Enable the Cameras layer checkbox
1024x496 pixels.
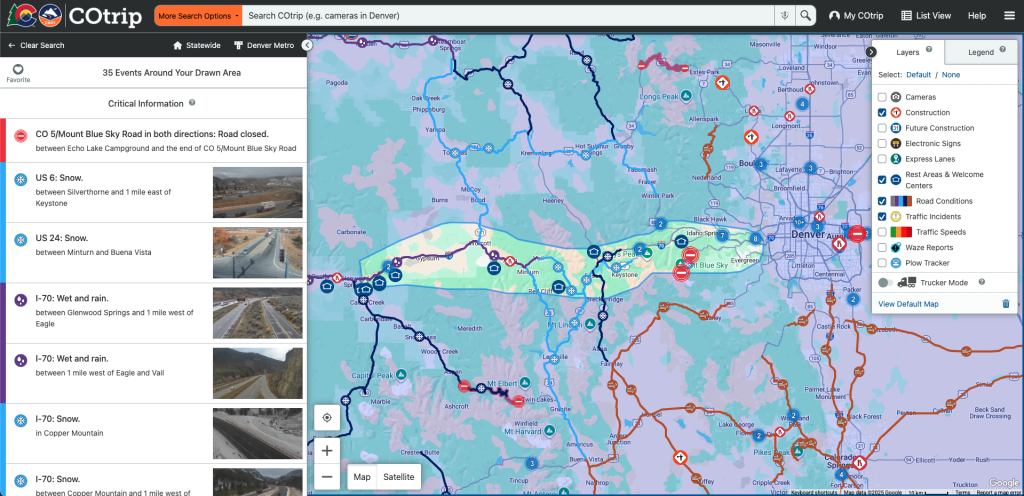882,97
